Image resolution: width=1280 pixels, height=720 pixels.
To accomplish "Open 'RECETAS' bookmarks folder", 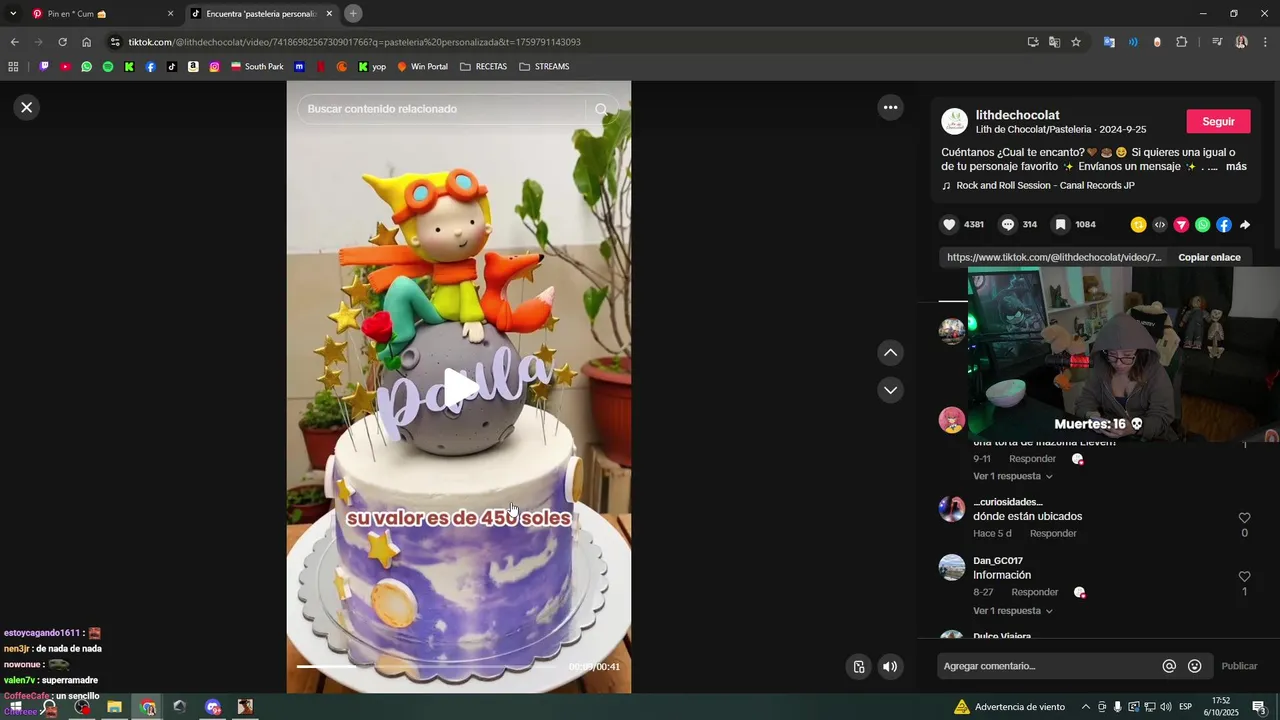I will tap(483, 67).
